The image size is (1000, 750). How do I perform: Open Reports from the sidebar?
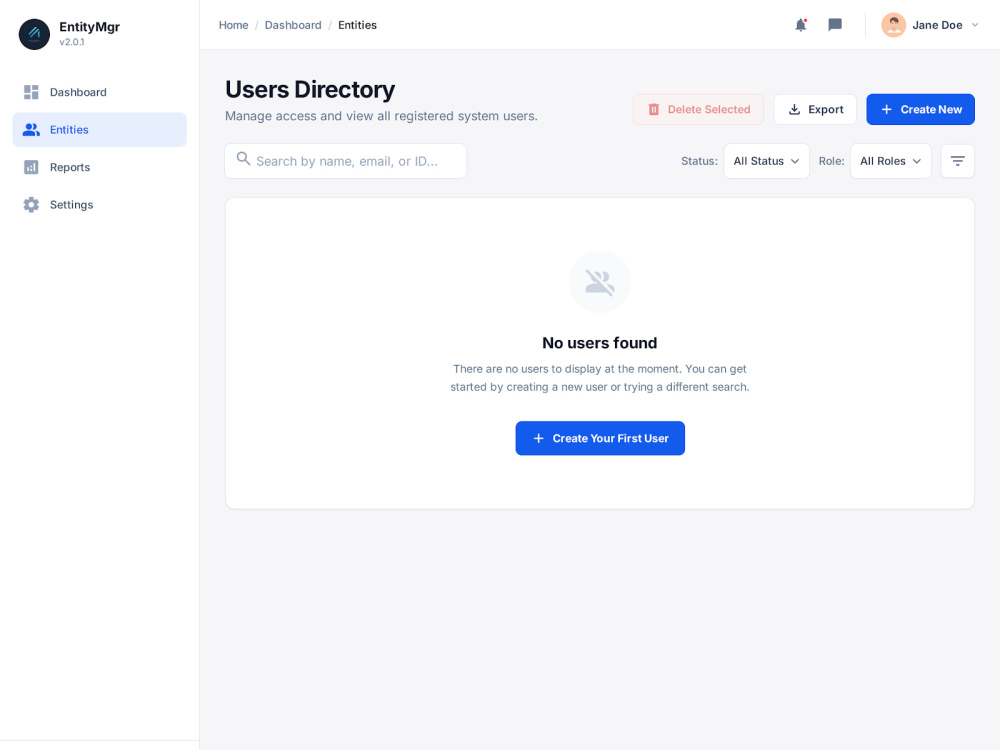tap(31, 167)
